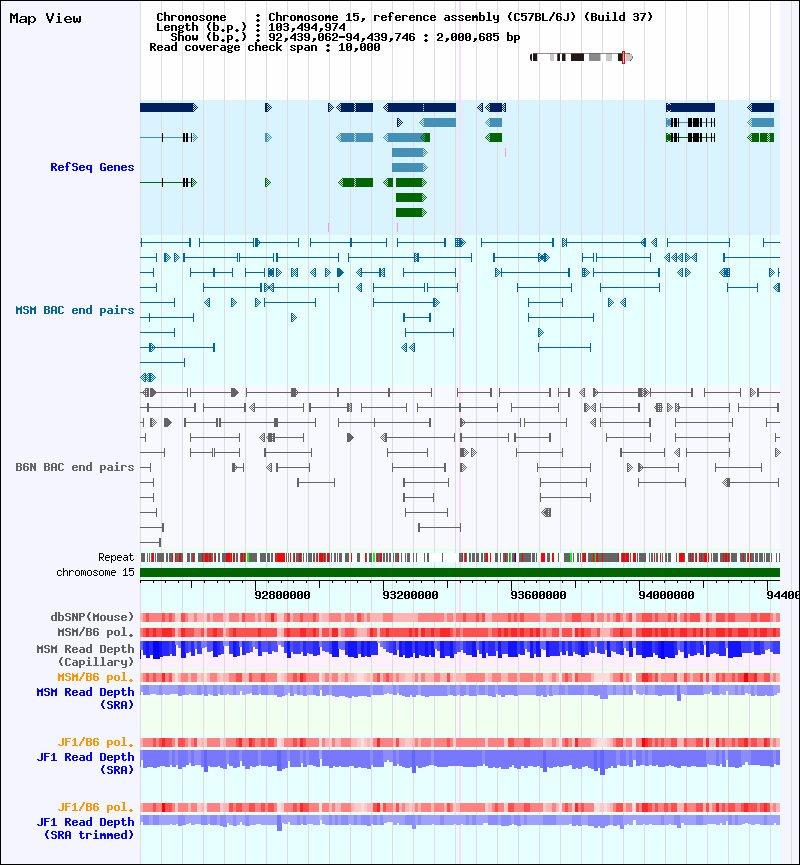The width and height of the screenshot is (800, 865).
Task: Select the chromosome length value 103,494,974
Action: 307,28
